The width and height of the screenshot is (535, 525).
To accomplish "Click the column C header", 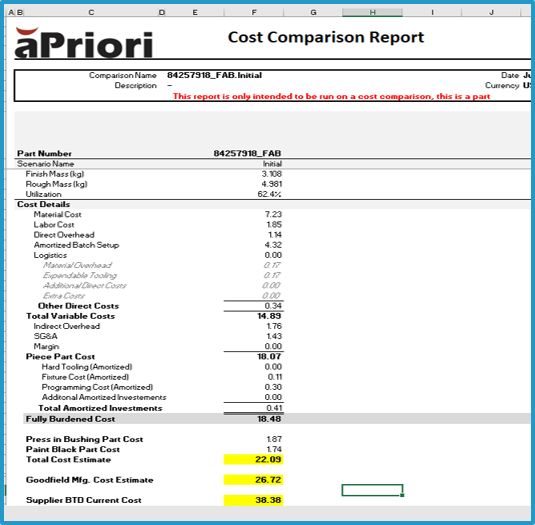I will pyautogui.click(x=91, y=12).
